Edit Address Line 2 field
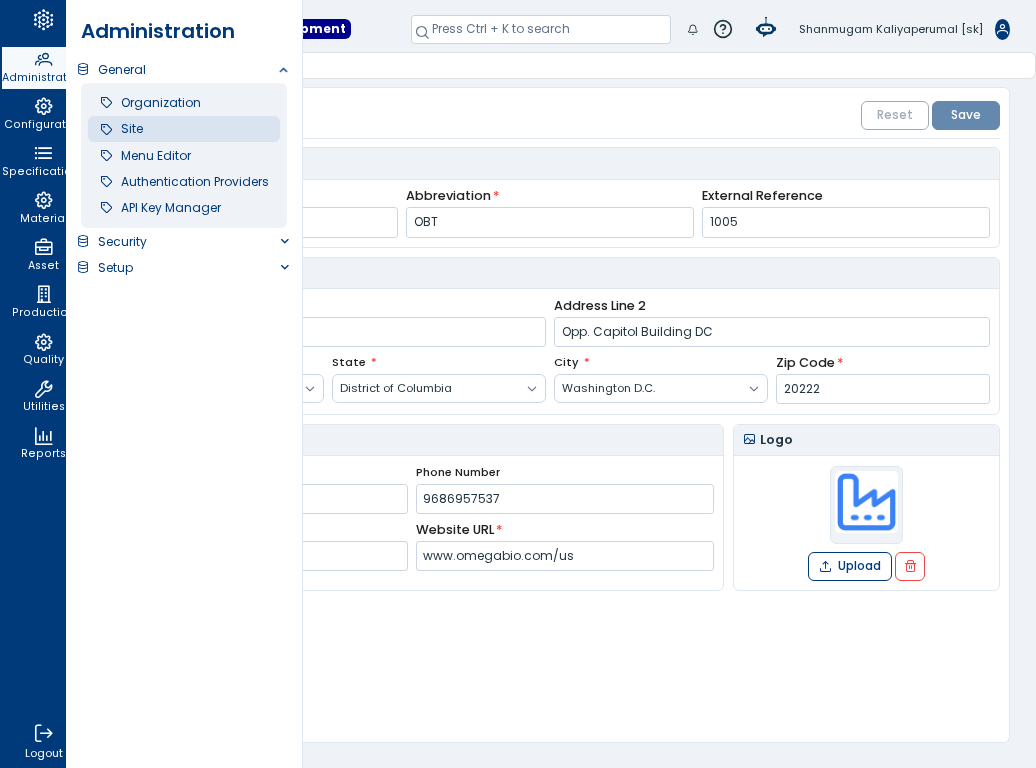Image resolution: width=1036 pixels, height=768 pixels. tap(772, 332)
